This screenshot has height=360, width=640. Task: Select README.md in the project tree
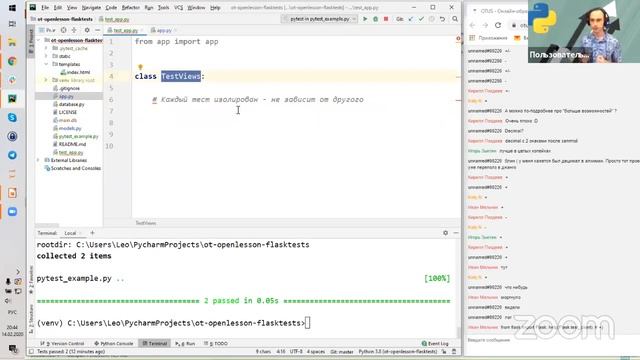click(x=69, y=144)
